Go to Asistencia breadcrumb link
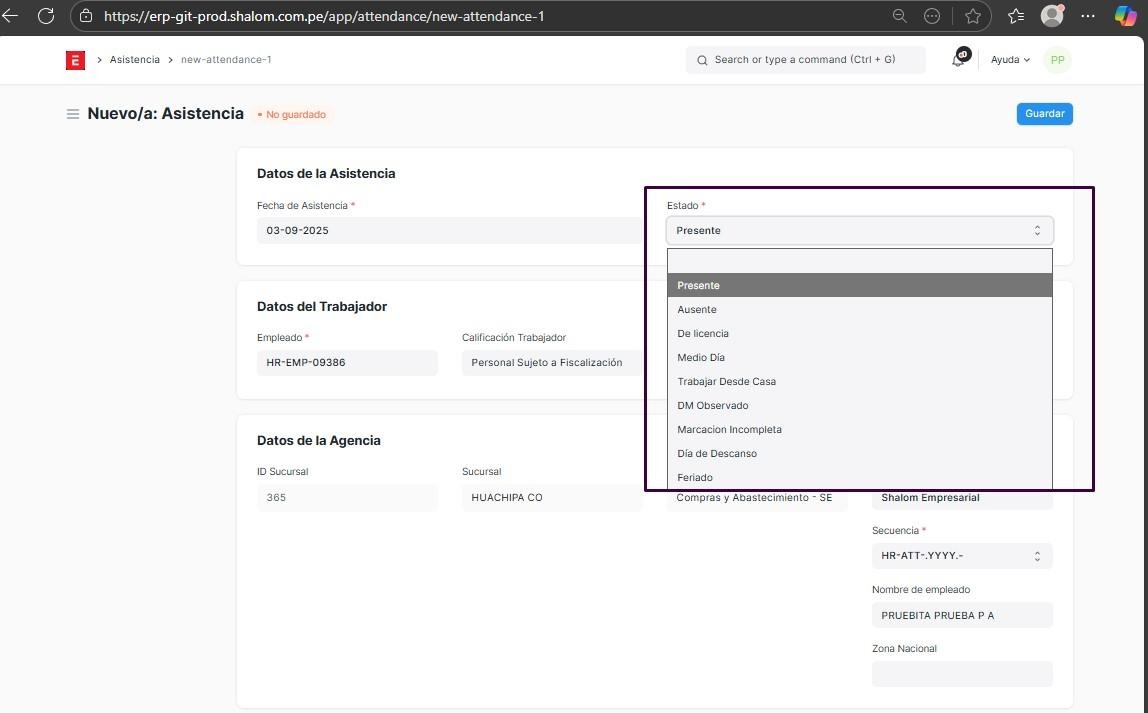1148x713 pixels. 135,60
